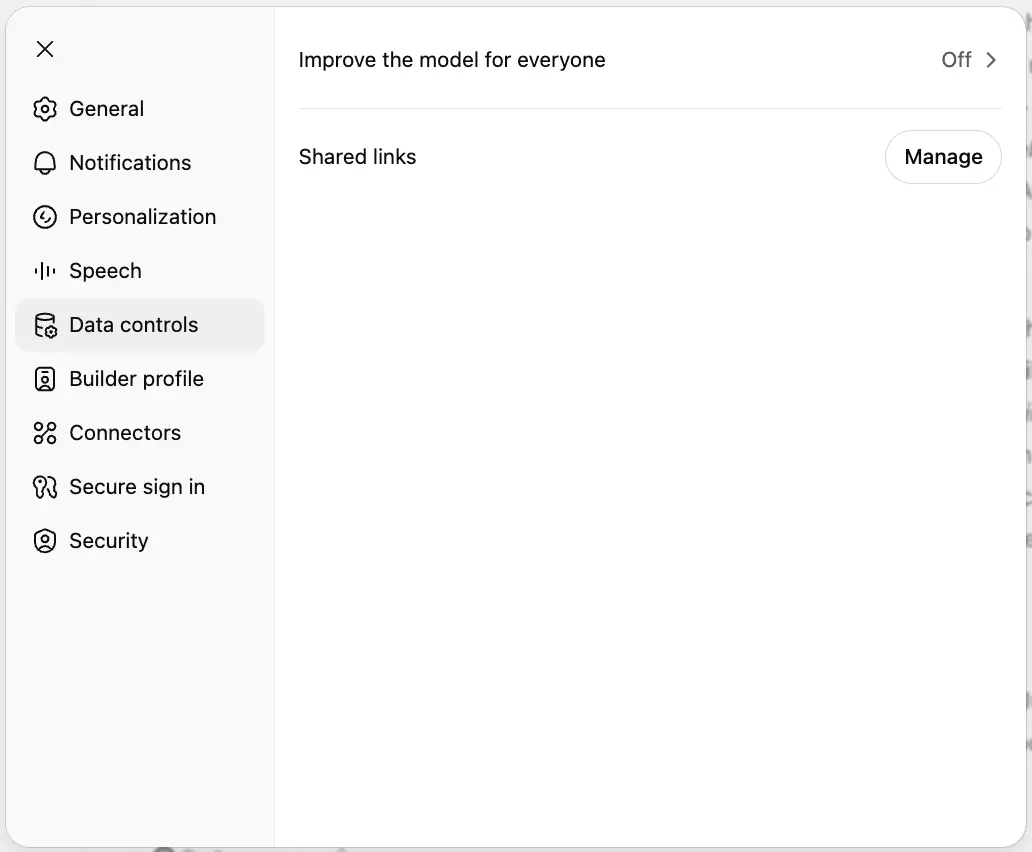Click the Off value for model improvement
Viewport: 1032px width, 852px height.
(956, 60)
